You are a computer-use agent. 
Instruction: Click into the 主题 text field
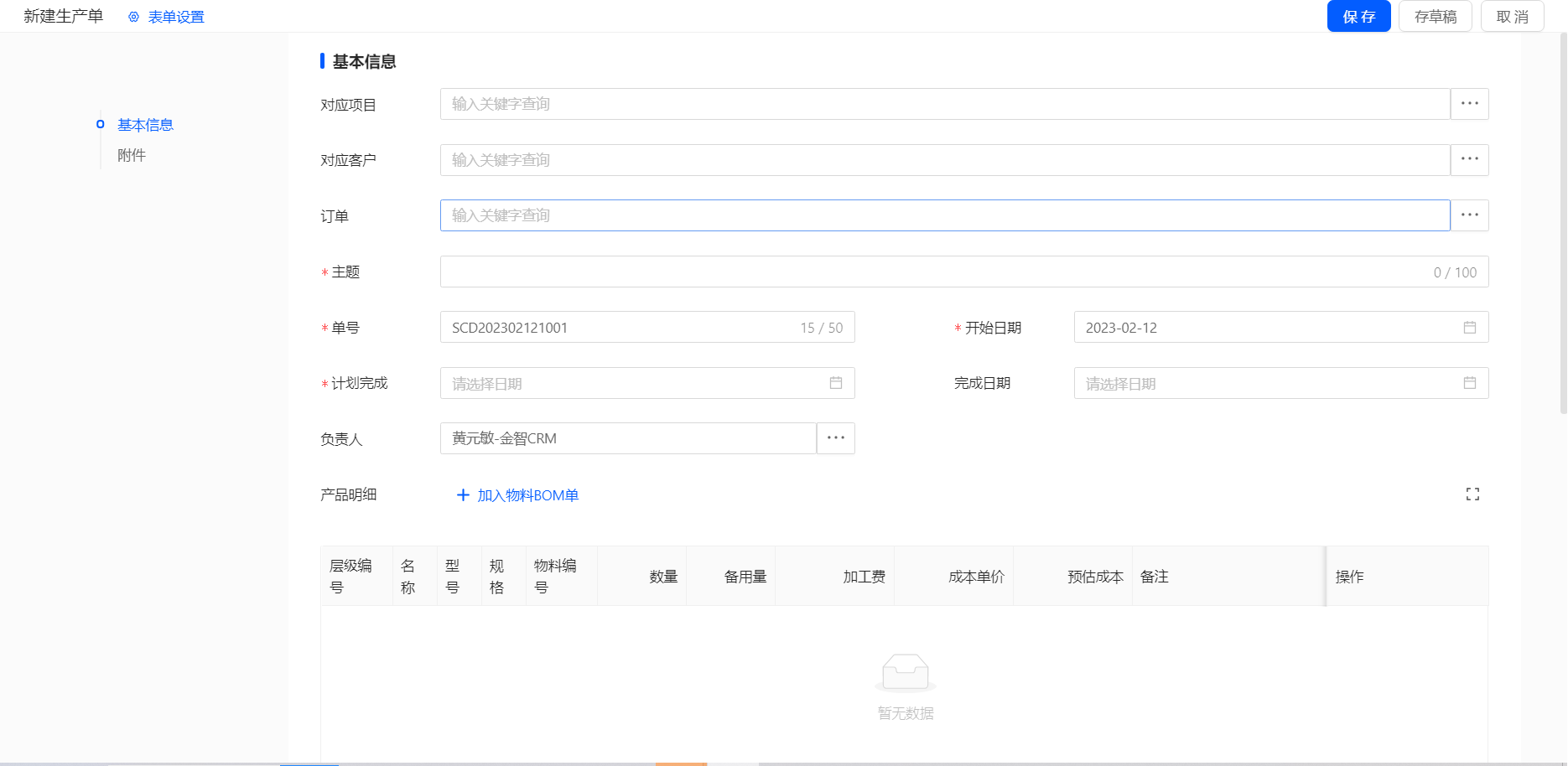964,272
